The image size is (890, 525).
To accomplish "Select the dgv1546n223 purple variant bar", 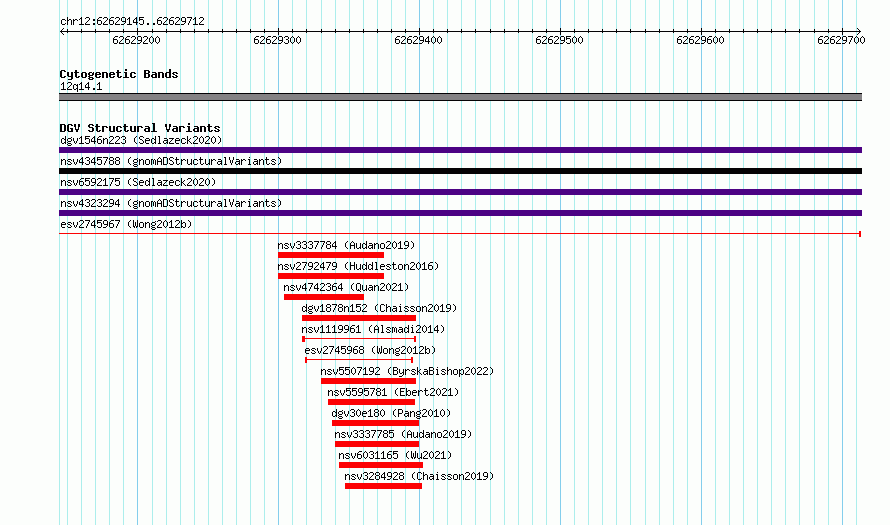I will (460, 150).
